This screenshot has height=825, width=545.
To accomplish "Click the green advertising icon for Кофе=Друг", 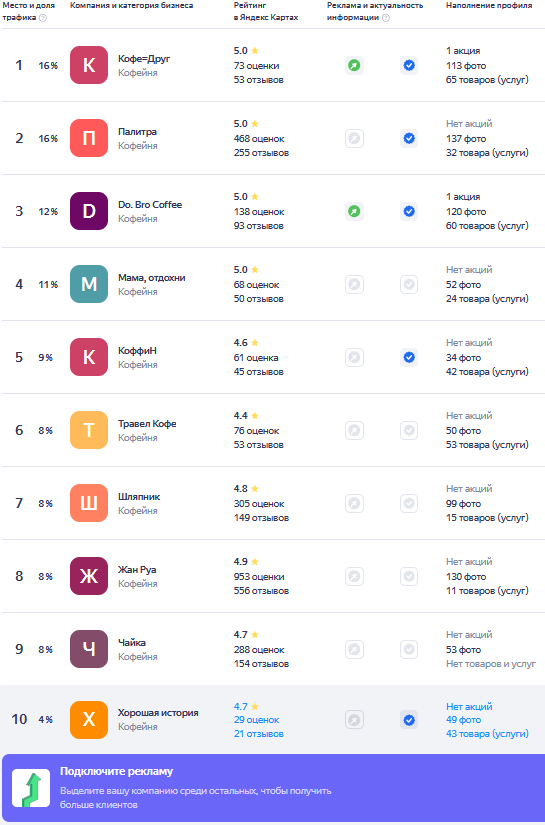I will 354,65.
